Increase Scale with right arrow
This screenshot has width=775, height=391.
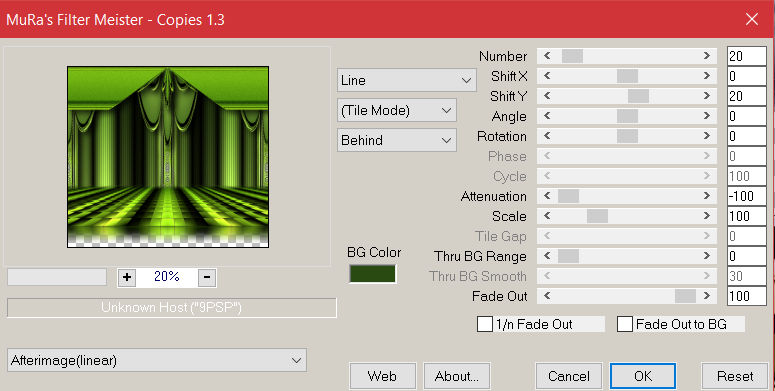707,216
